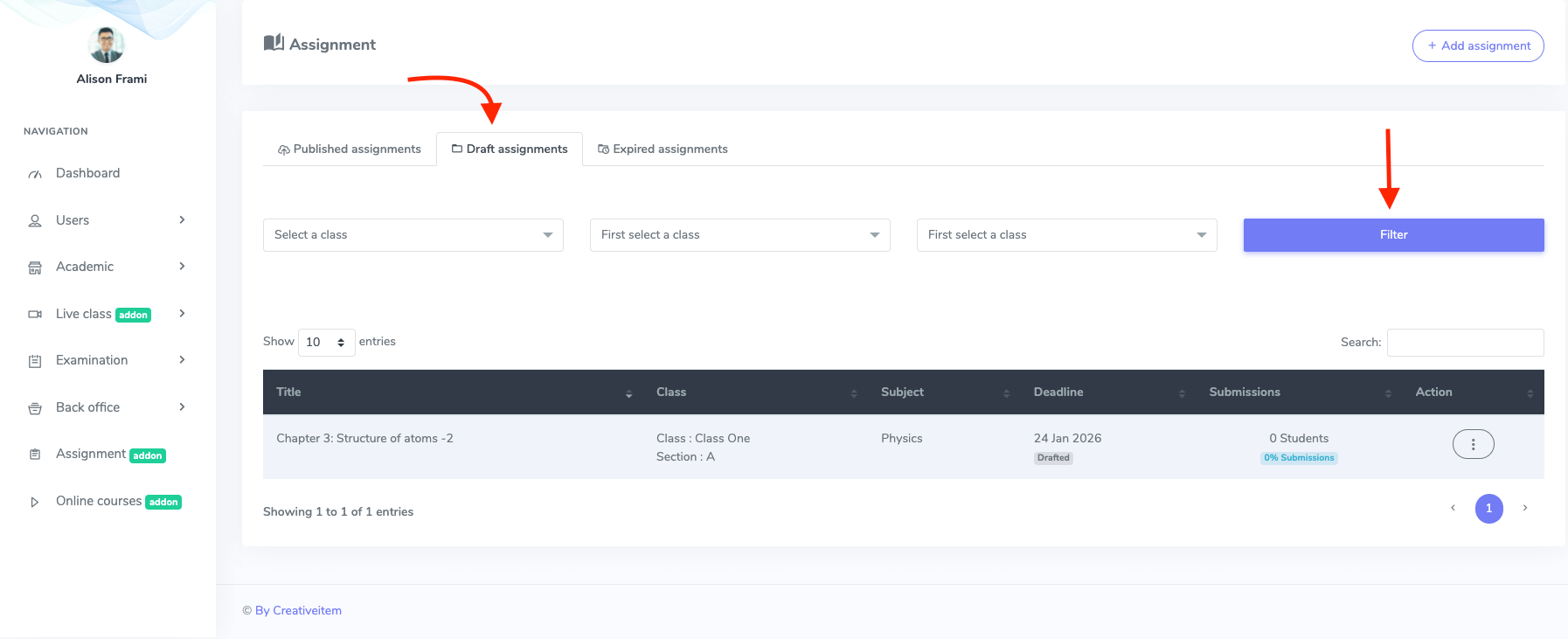The width and height of the screenshot is (1568, 639).
Task: Click the Examination clipboard icon
Action: pyautogui.click(x=35, y=361)
